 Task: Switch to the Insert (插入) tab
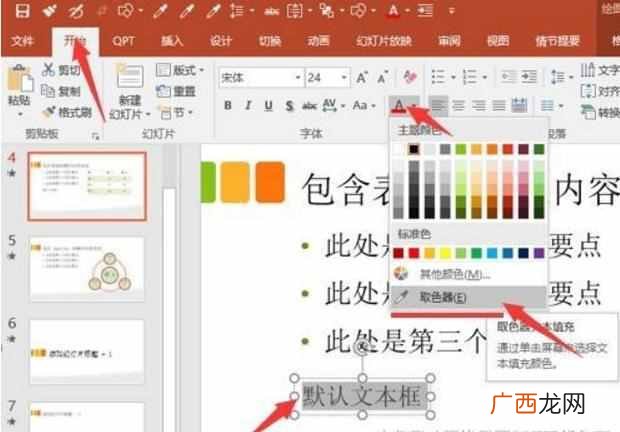click(x=172, y=41)
